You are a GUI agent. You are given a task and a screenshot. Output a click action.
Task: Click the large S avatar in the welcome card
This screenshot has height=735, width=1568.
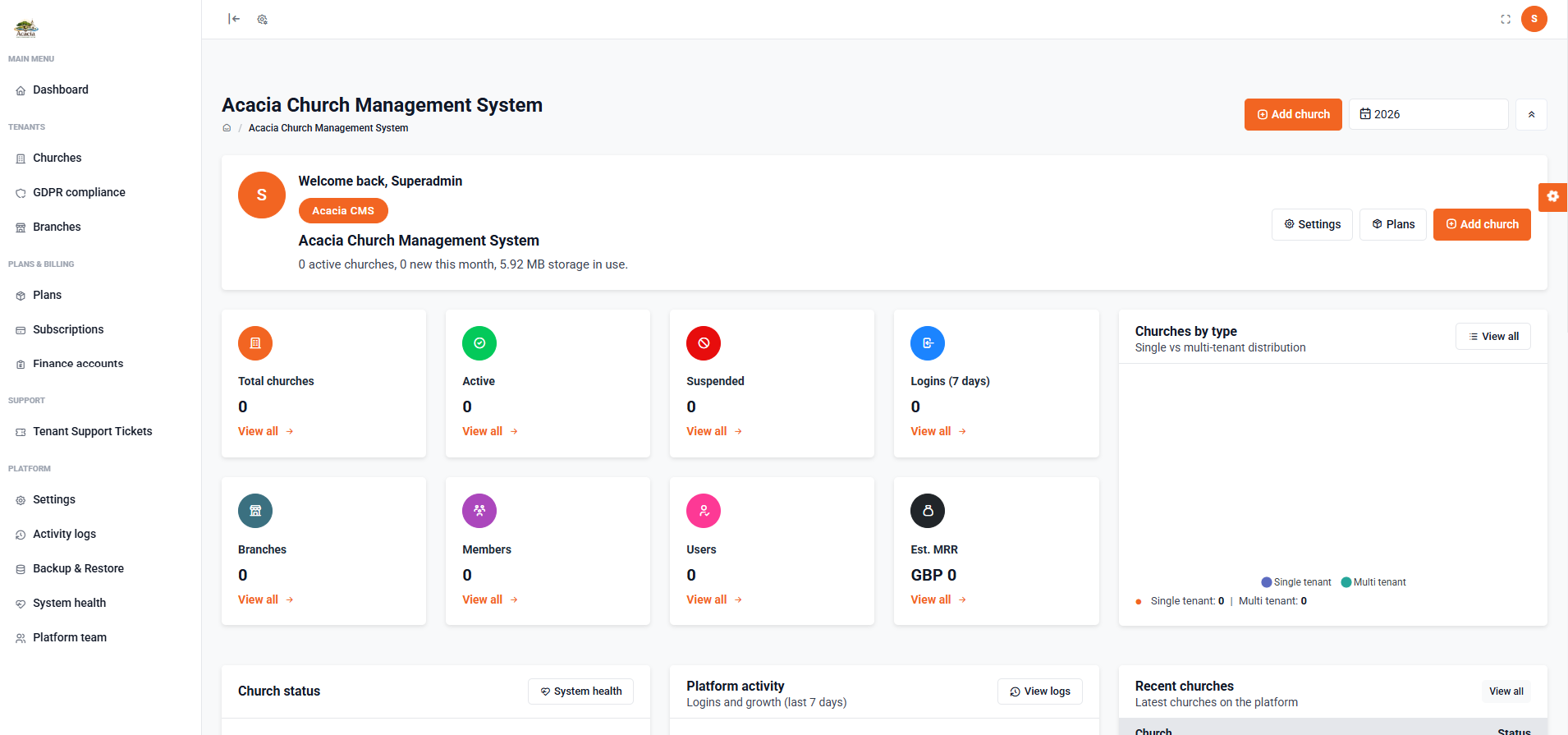pos(262,195)
